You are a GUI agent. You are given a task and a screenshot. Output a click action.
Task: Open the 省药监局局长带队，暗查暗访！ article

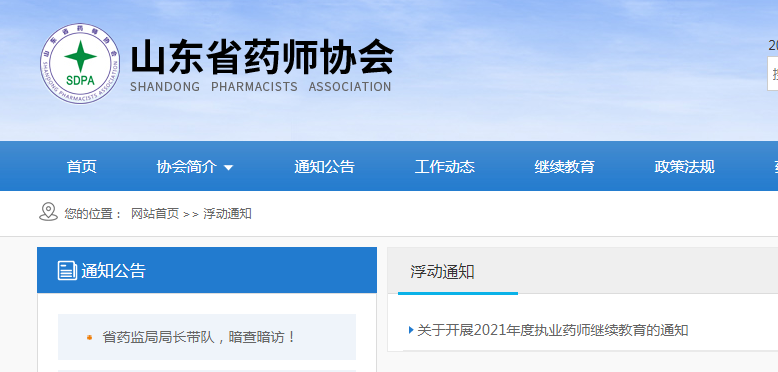199,337
